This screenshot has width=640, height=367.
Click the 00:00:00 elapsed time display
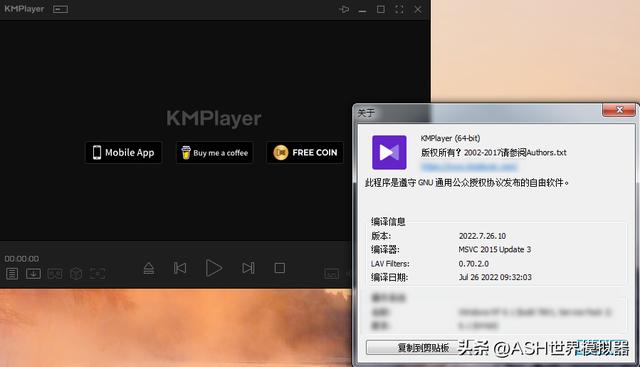[22, 258]
